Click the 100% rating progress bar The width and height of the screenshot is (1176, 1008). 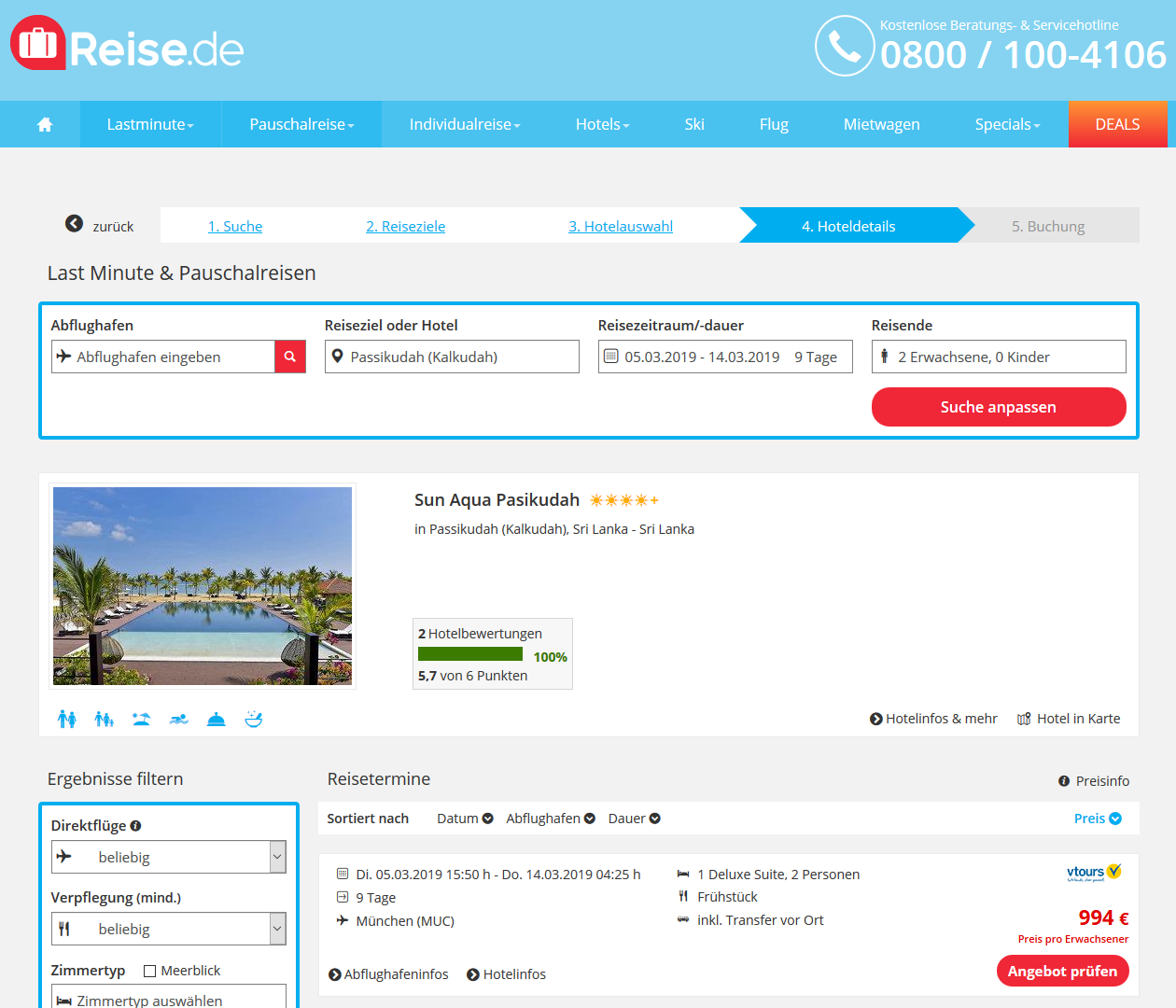470,654
